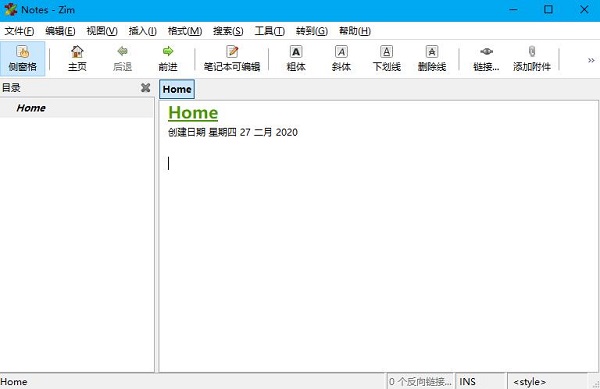This screenshot has width=600, height=389.
Task: Open the View (视图) menu
Action: 102,31
